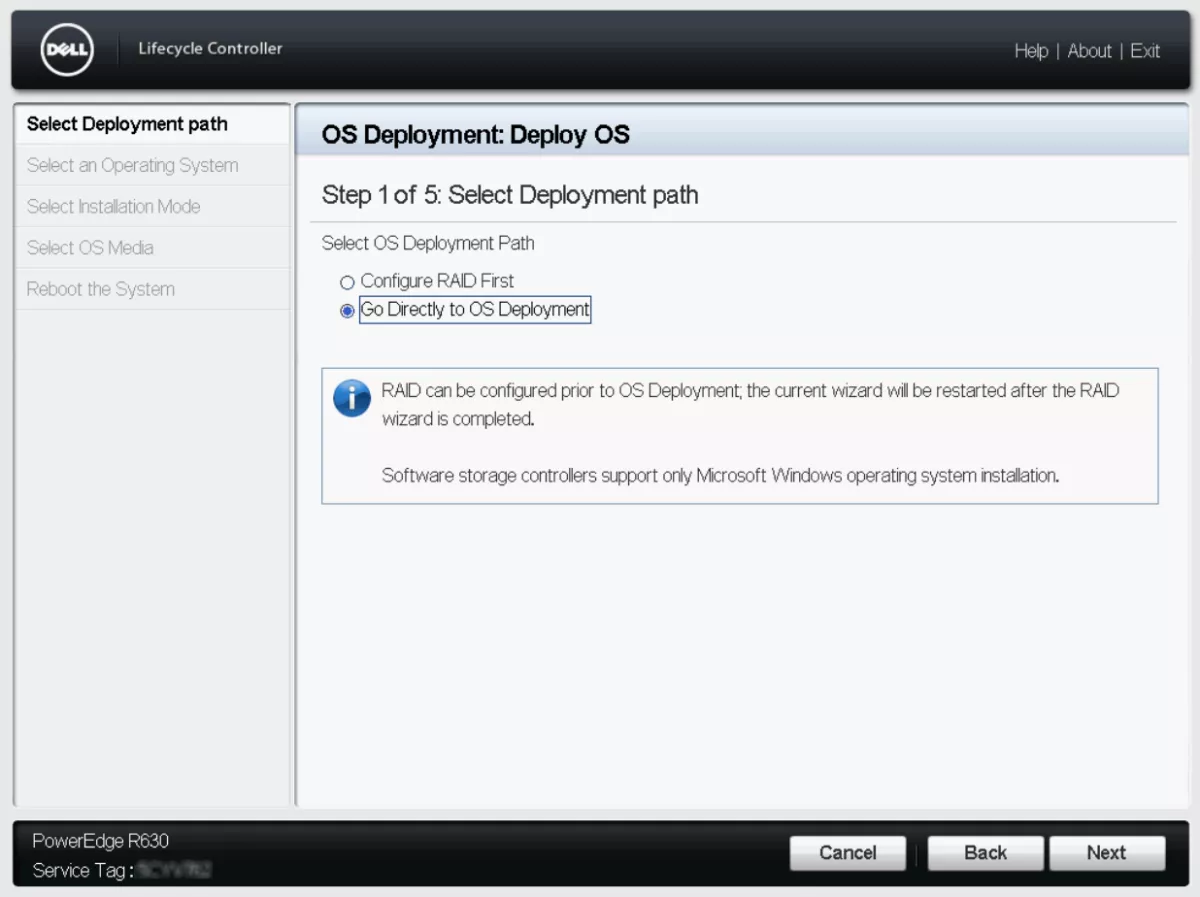Click the Select OS Deployment Path label

tap(428, 243)
